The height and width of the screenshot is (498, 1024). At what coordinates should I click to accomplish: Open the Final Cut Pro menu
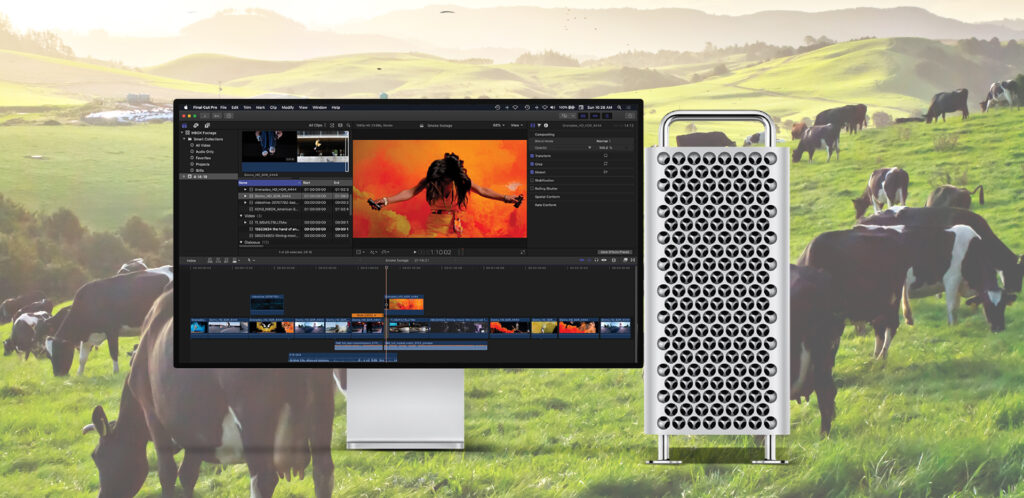(x=205, y=107)
